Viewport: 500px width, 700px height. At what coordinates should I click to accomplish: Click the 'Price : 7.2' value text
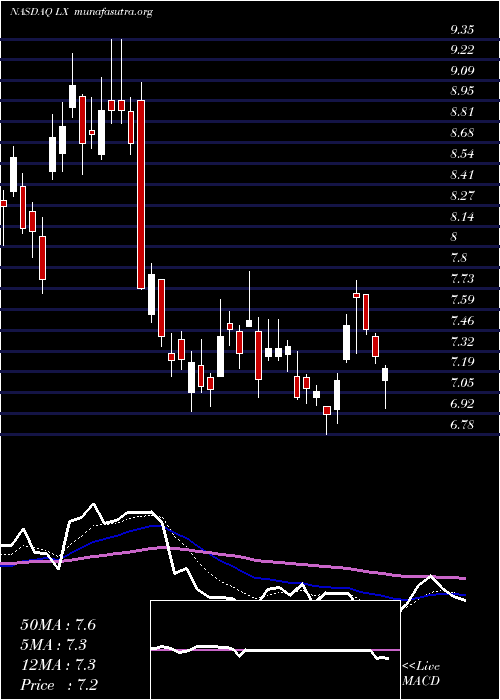59,685
